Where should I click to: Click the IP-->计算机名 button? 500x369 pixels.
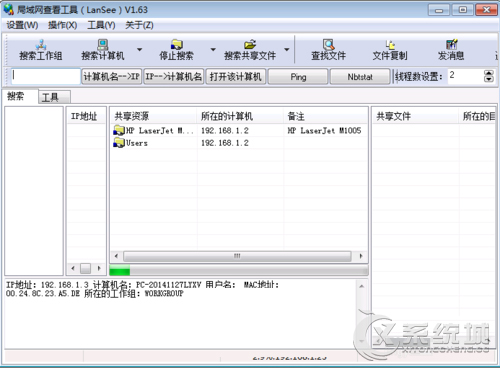tap(174, 77)
